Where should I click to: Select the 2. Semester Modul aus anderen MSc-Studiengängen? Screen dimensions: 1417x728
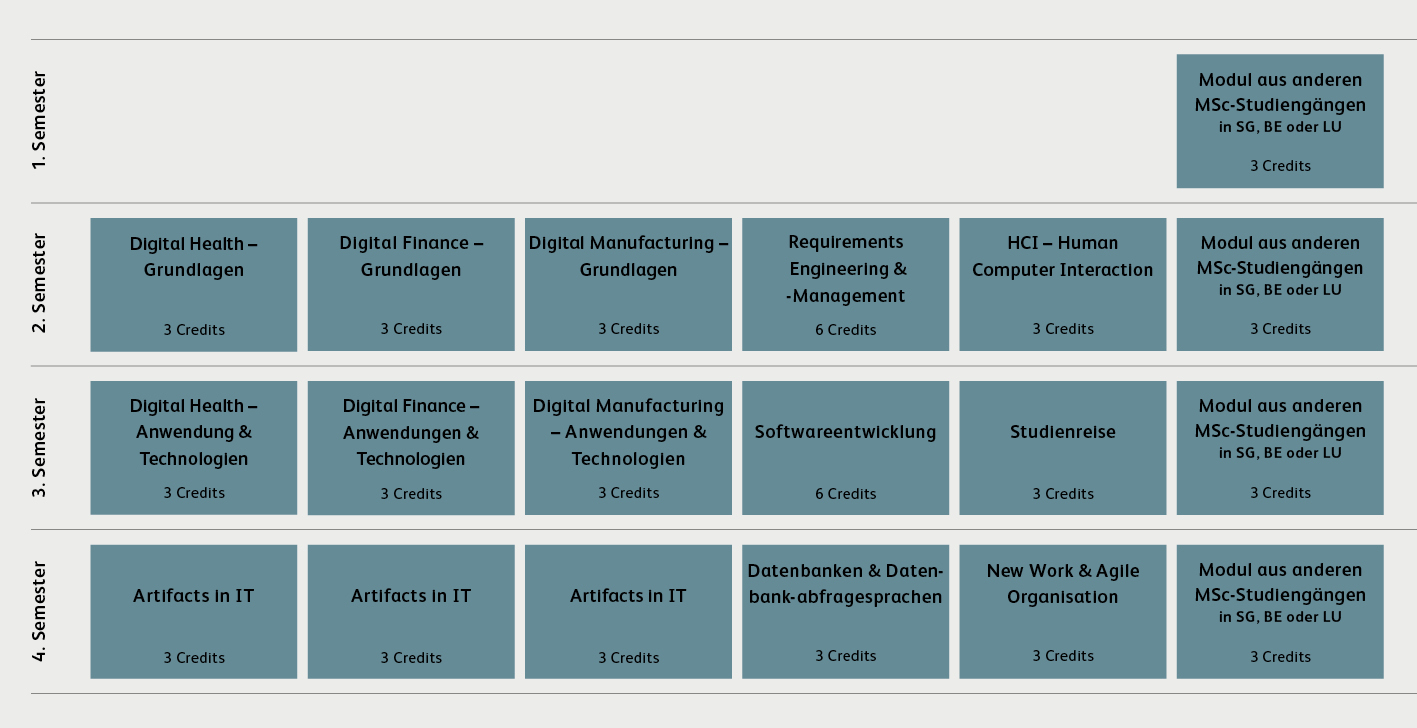1280,284
